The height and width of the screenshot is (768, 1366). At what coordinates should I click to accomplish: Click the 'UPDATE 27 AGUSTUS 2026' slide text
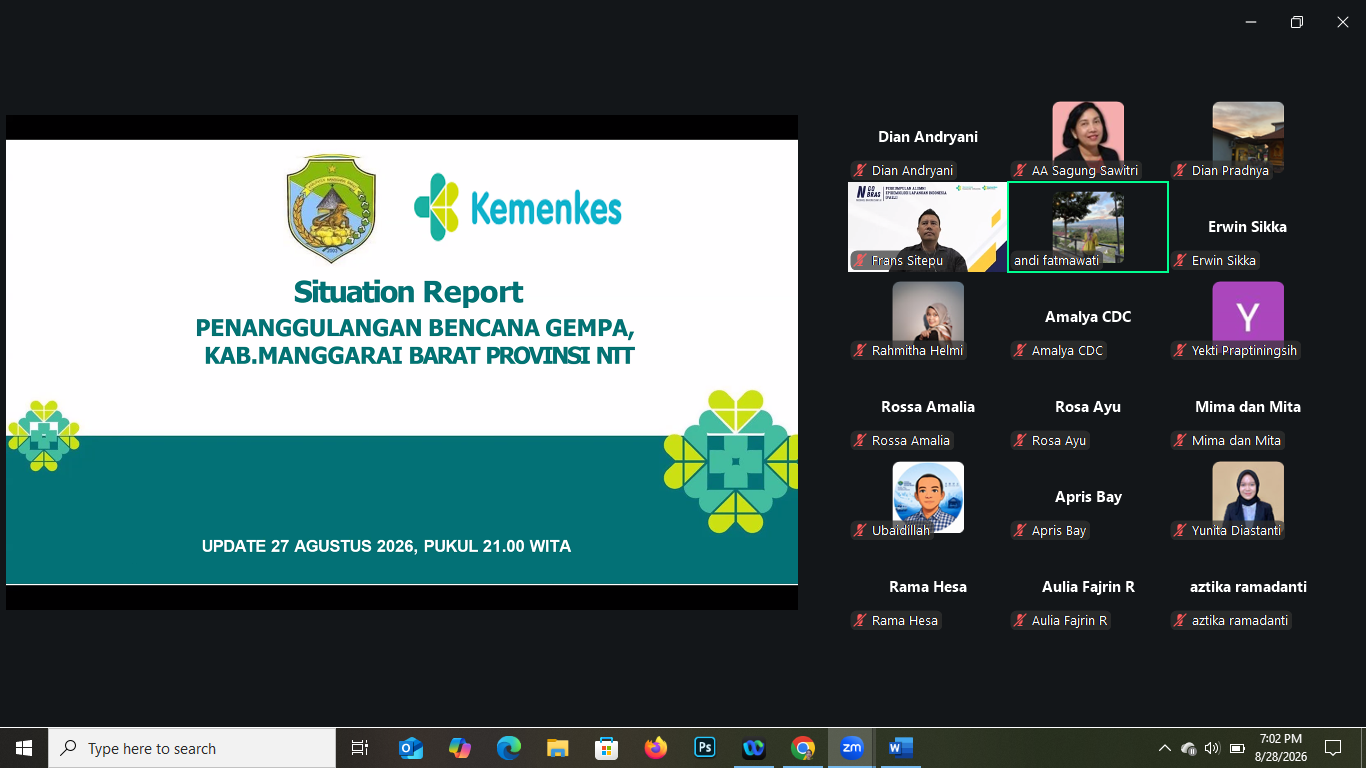pyautogui.click(x=309, y=546)
